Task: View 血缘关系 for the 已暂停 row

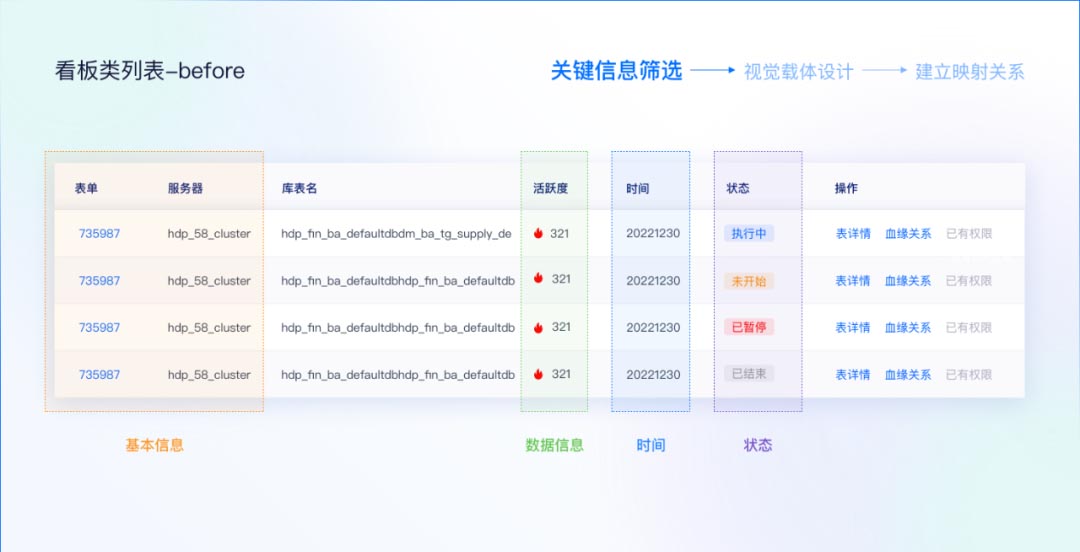Action: (908, 327)
